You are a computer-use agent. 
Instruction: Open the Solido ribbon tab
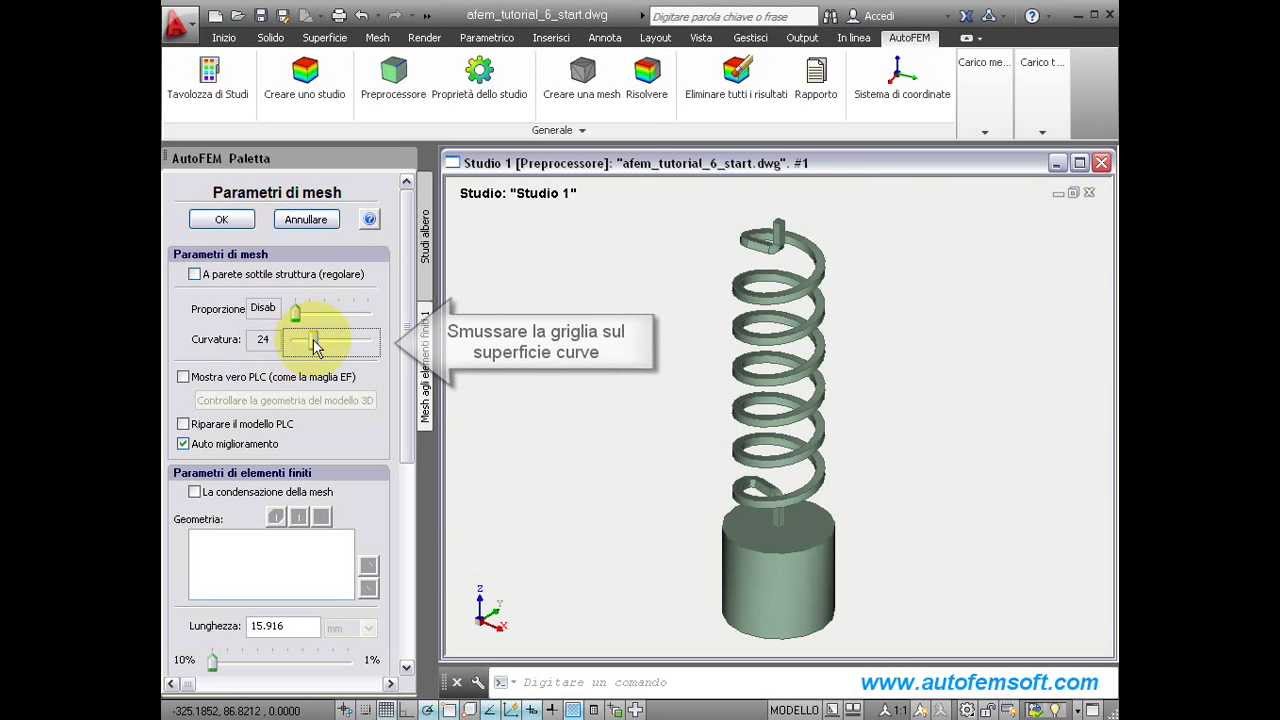click(x=271, y=38)
